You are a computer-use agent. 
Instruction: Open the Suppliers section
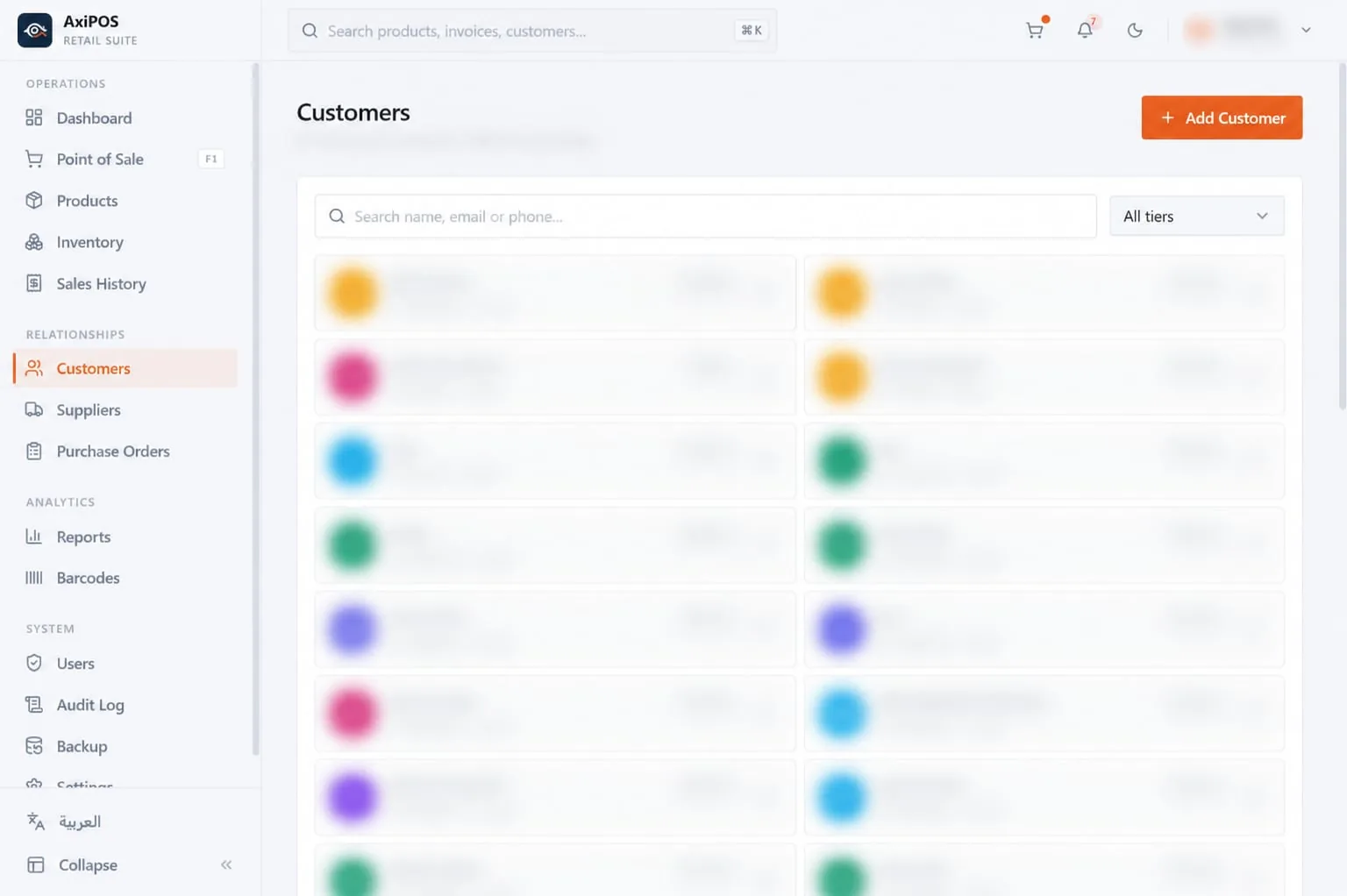click(x=125, y=409)
